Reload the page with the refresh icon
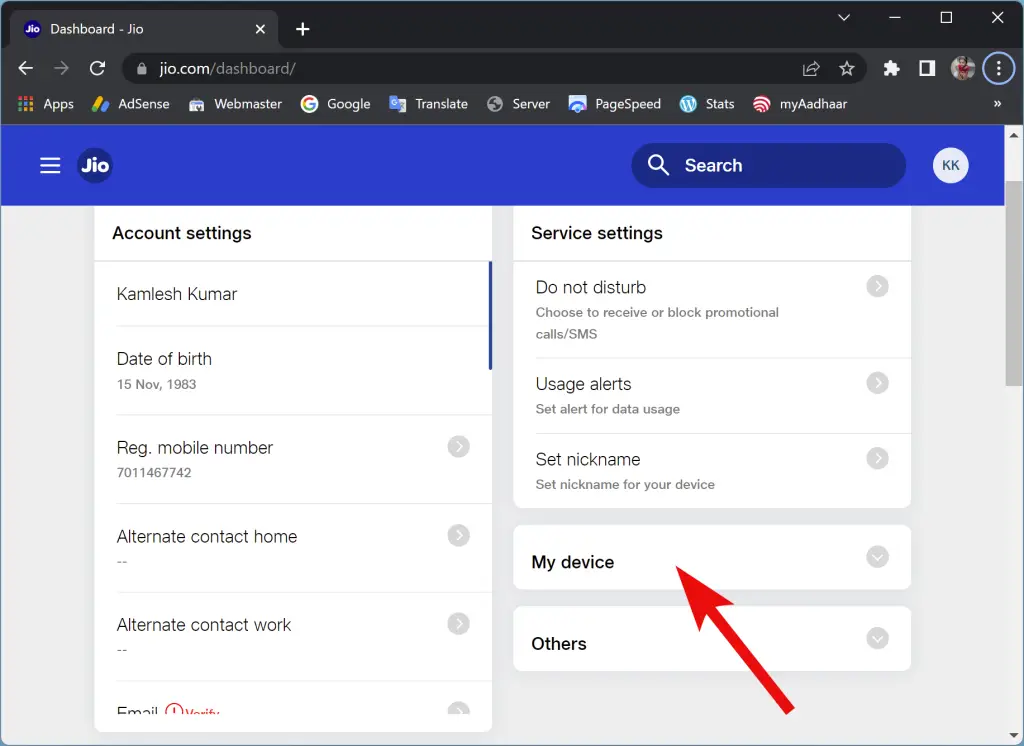This screenshot has width=1024, height=746. pyautogui.click(x=96, y=68)
